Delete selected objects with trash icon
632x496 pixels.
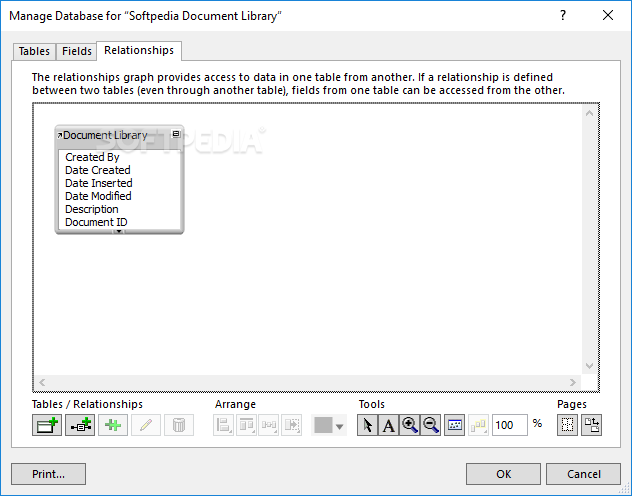(x=179, y=425)
